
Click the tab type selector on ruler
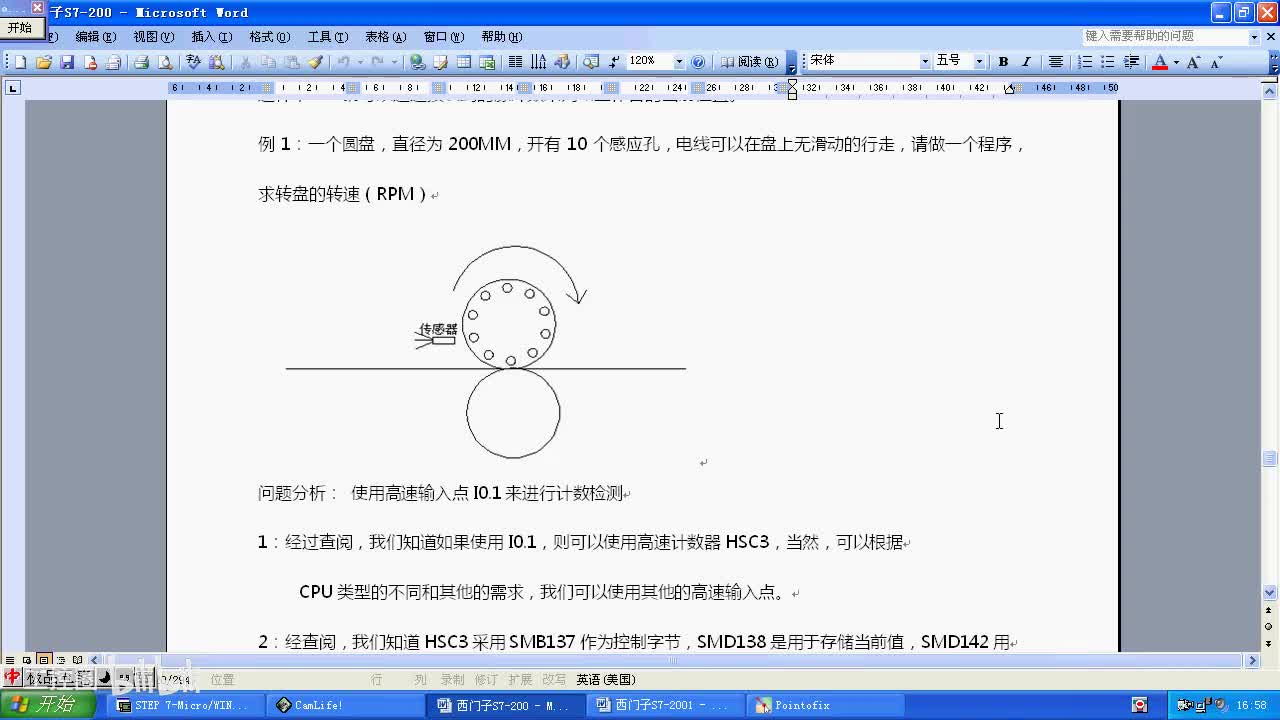12,88
